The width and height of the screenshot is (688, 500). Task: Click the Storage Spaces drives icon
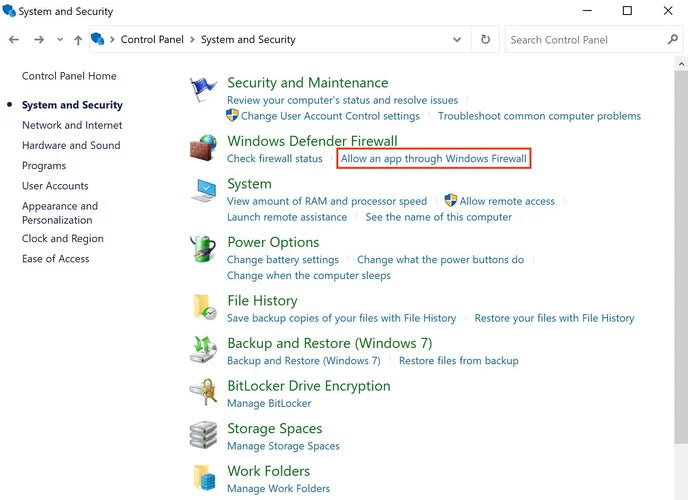click(203, 436)
